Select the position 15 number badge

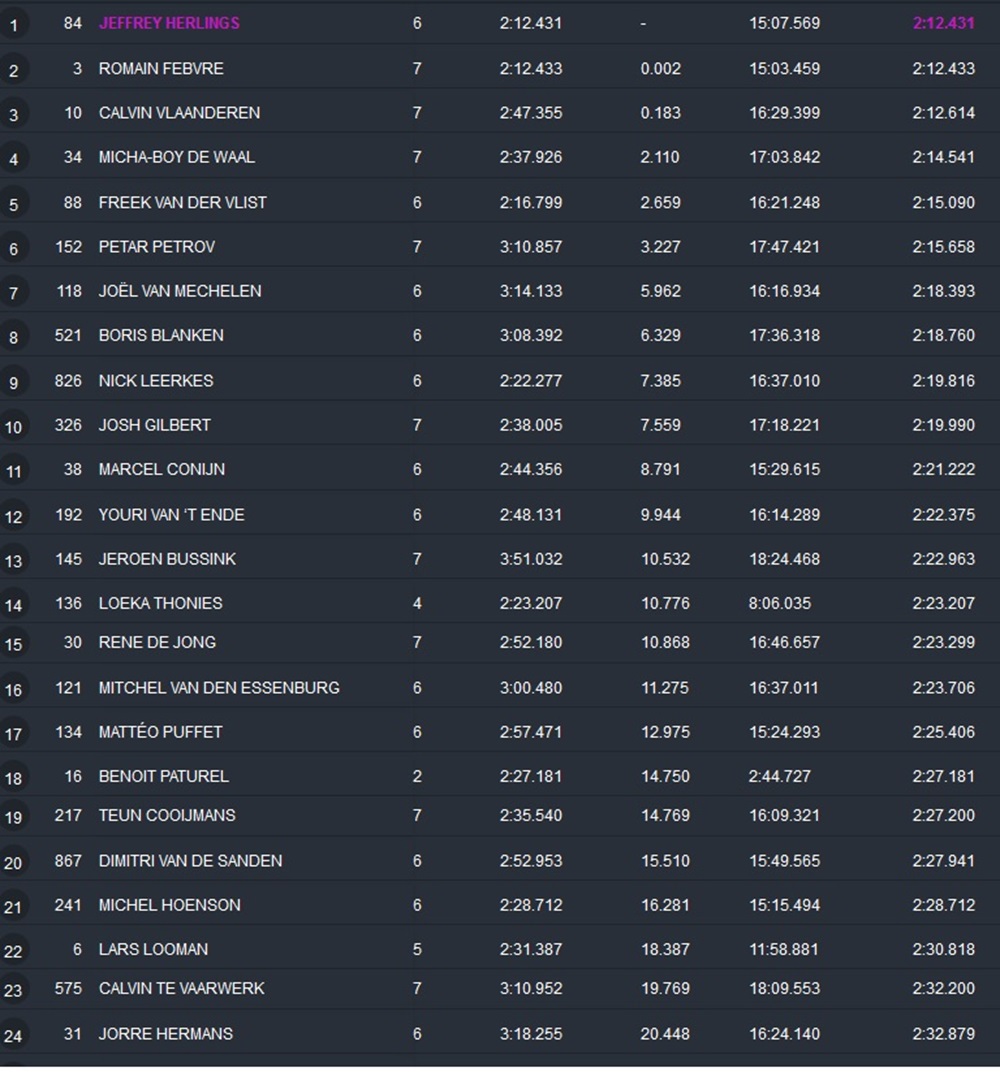13,645
